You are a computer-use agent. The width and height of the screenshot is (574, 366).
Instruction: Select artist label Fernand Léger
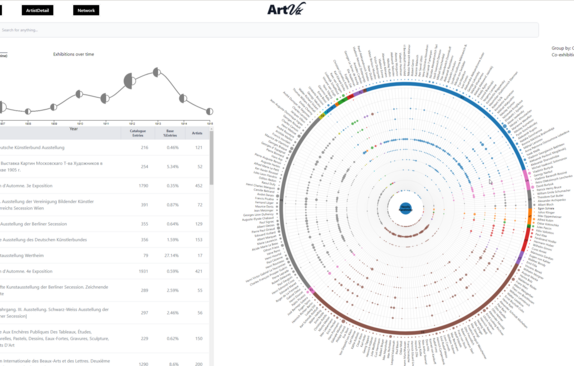pos(264,202)
